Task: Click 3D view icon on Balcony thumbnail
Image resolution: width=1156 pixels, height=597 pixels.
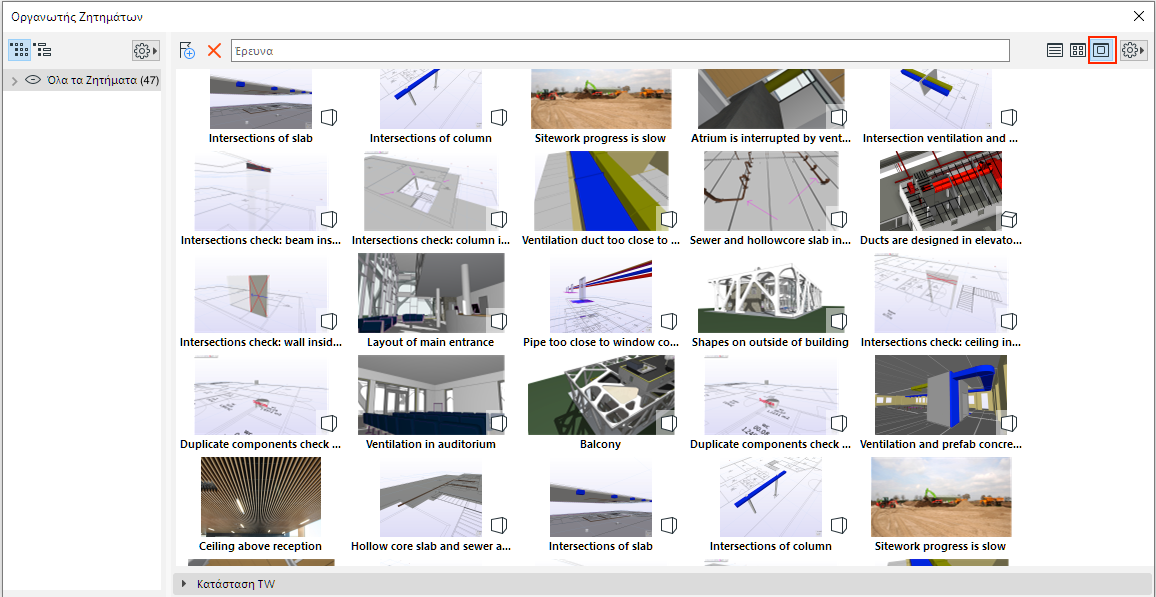Action: 669,423
